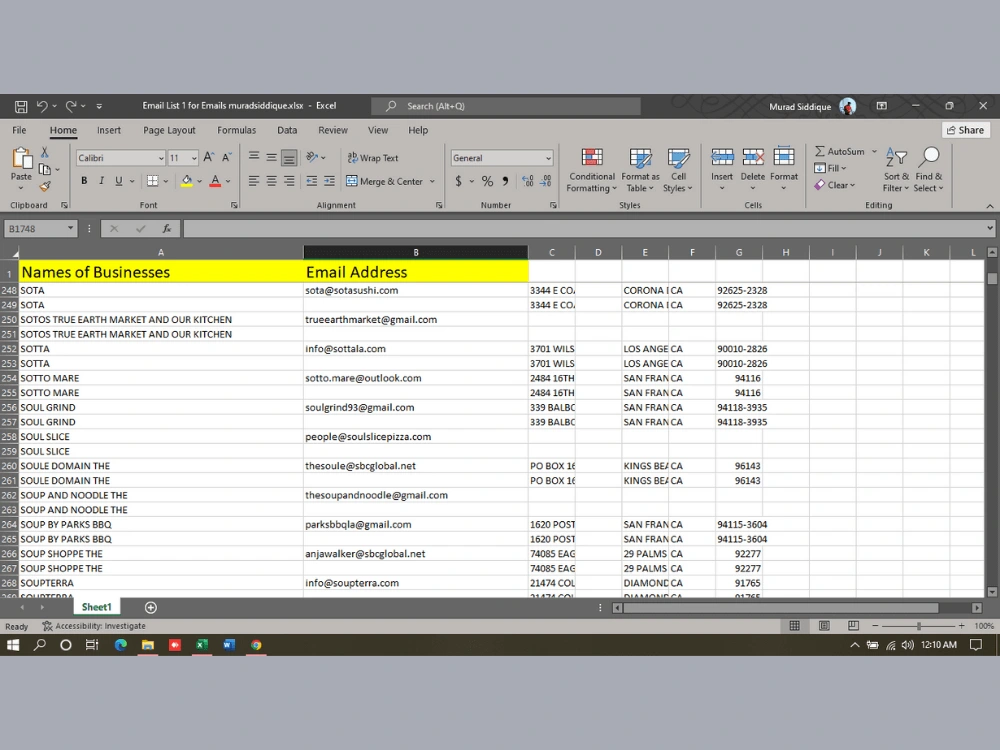Open the Calibri font name dropdown
The image size is (1000, 750).
click(x=161, y=158)
